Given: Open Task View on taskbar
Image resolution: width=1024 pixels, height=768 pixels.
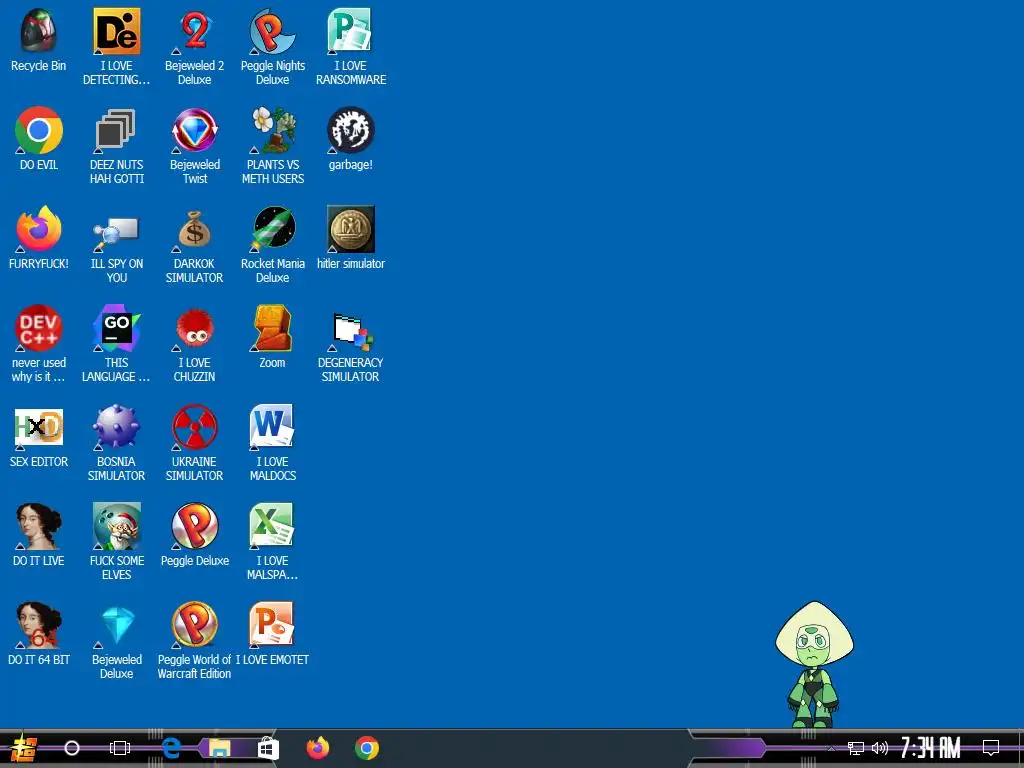Looking at the screenshot, I should (x=120, y=748).
